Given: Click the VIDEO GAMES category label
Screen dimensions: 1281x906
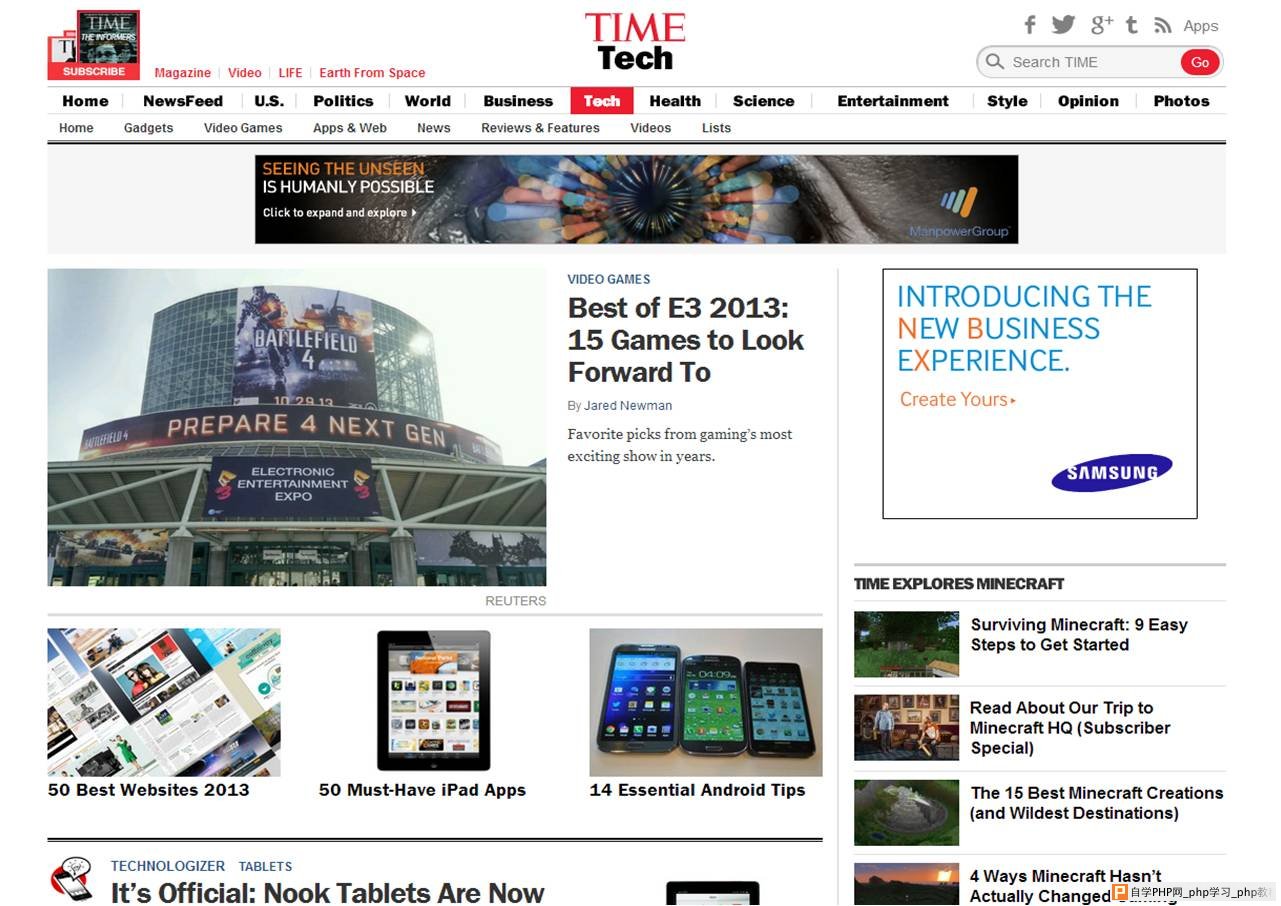Looking at the screenshot, I should click(609, 279).
